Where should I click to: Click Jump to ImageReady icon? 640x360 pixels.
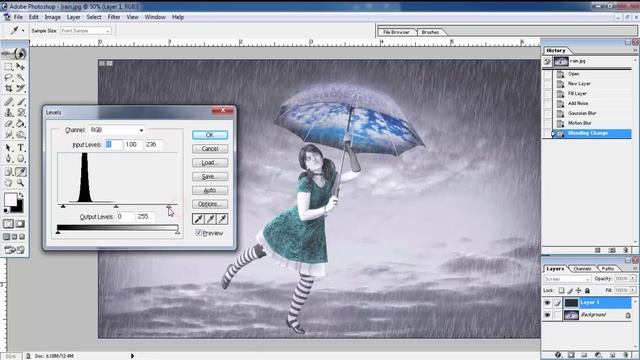[14, 250]
